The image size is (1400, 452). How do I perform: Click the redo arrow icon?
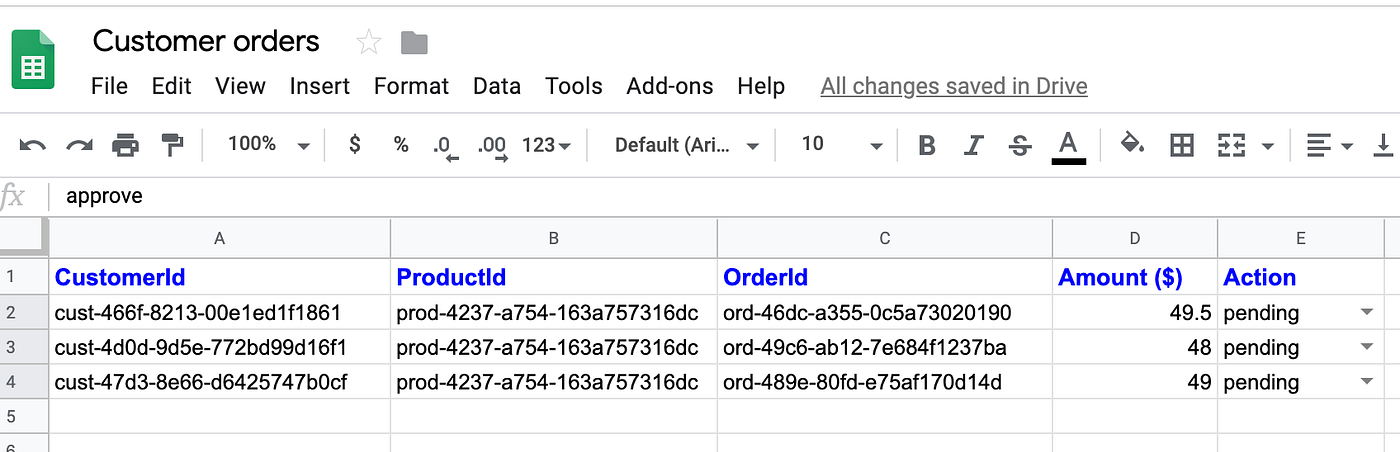[79, 146]
